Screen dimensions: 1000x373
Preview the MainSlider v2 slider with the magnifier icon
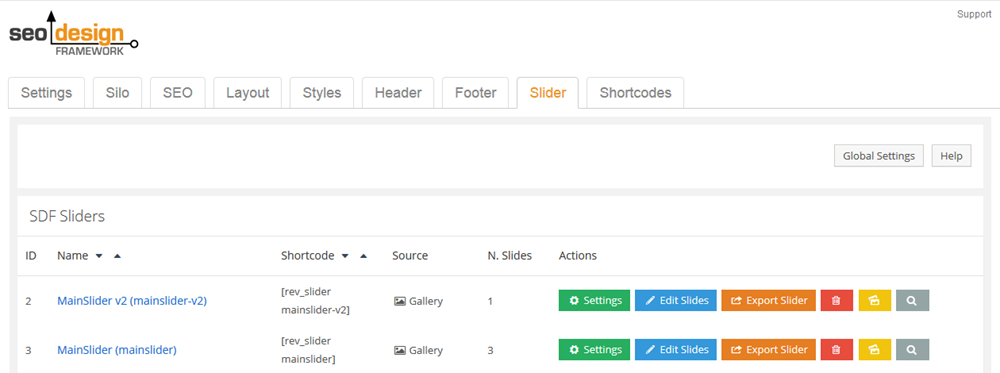[x=912, y=300]
